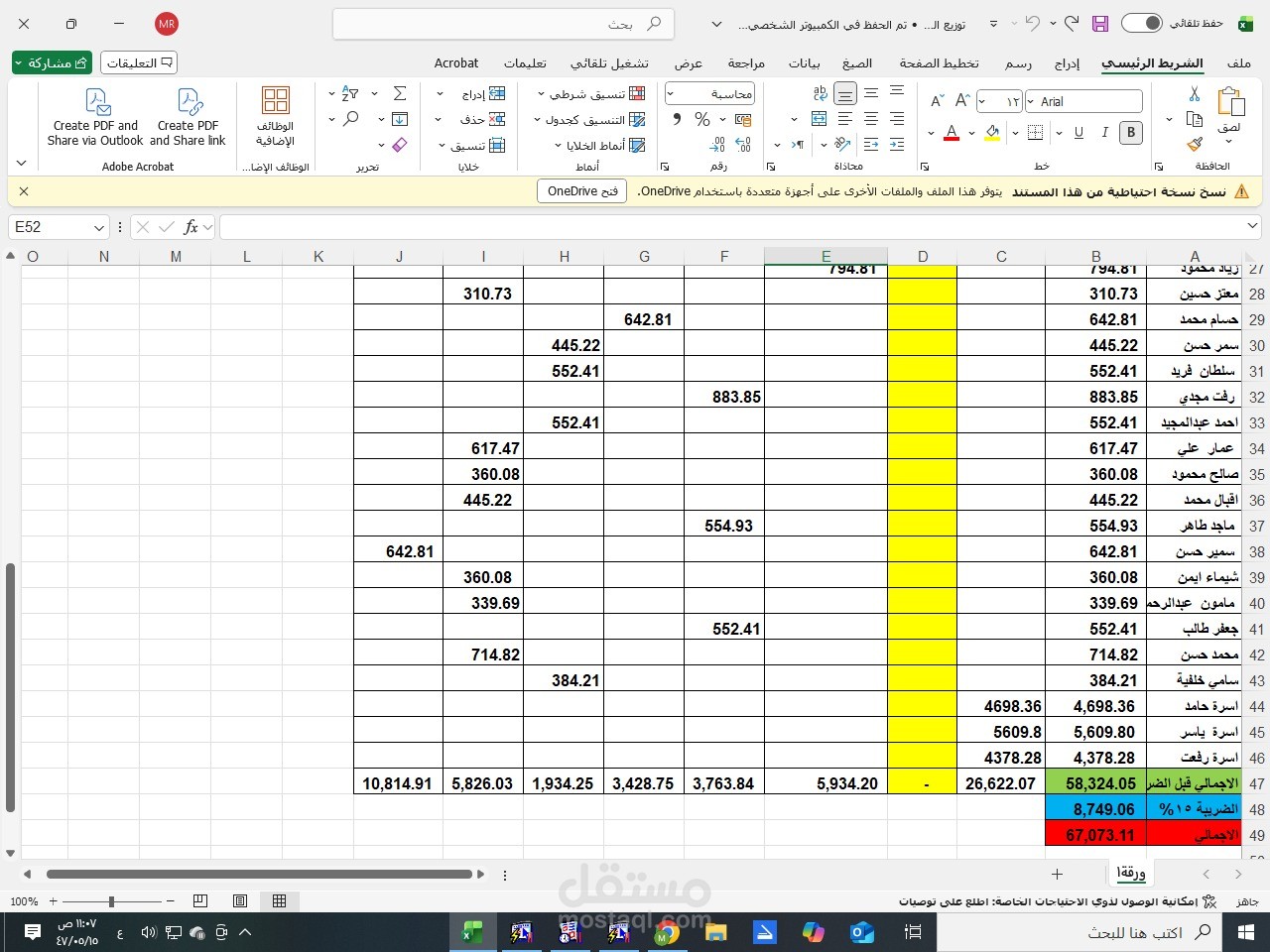
Task: Toggle Bold formatting
Action: pyautogui.click(x=1130, y=133)
